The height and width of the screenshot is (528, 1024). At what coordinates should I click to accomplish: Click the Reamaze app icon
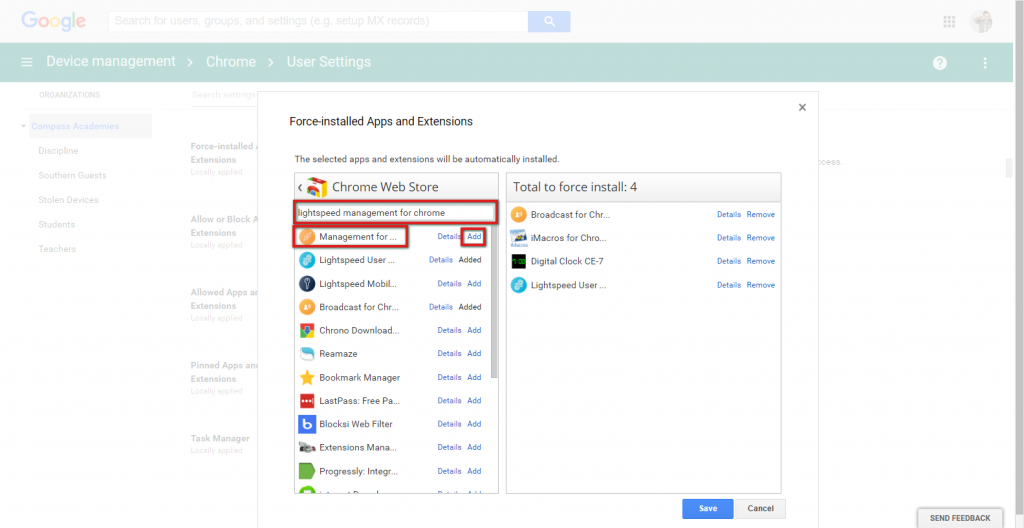(307, 354)
